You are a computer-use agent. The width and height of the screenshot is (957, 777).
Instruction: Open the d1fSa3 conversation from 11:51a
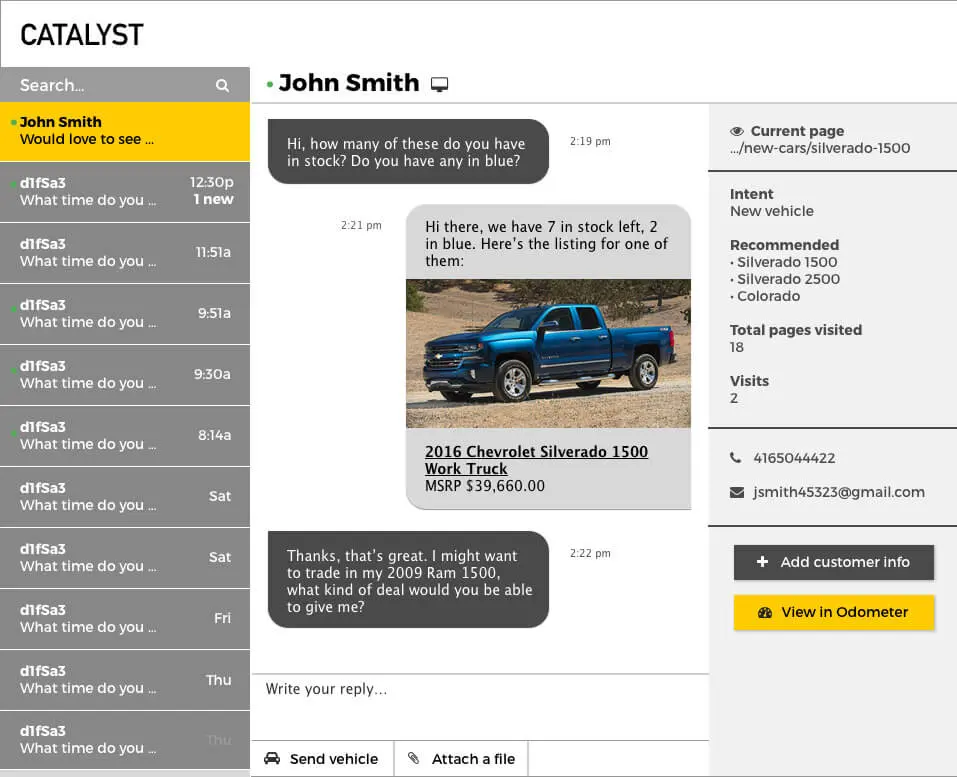tap(125, 253)
